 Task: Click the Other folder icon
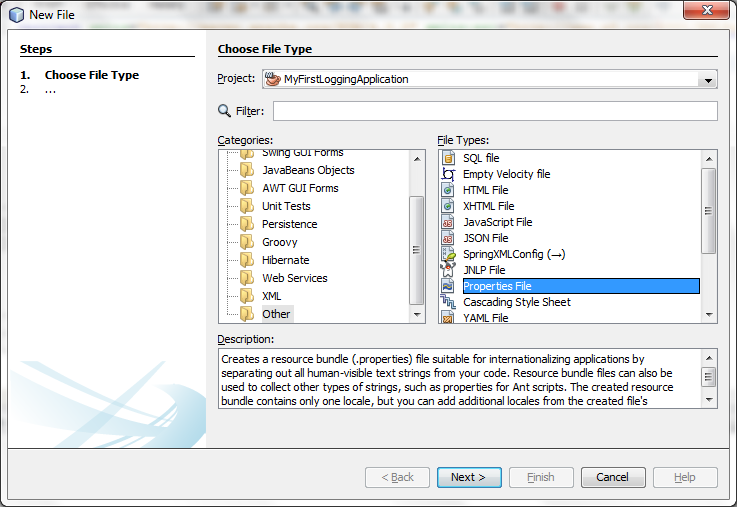(x=247, y=314)
